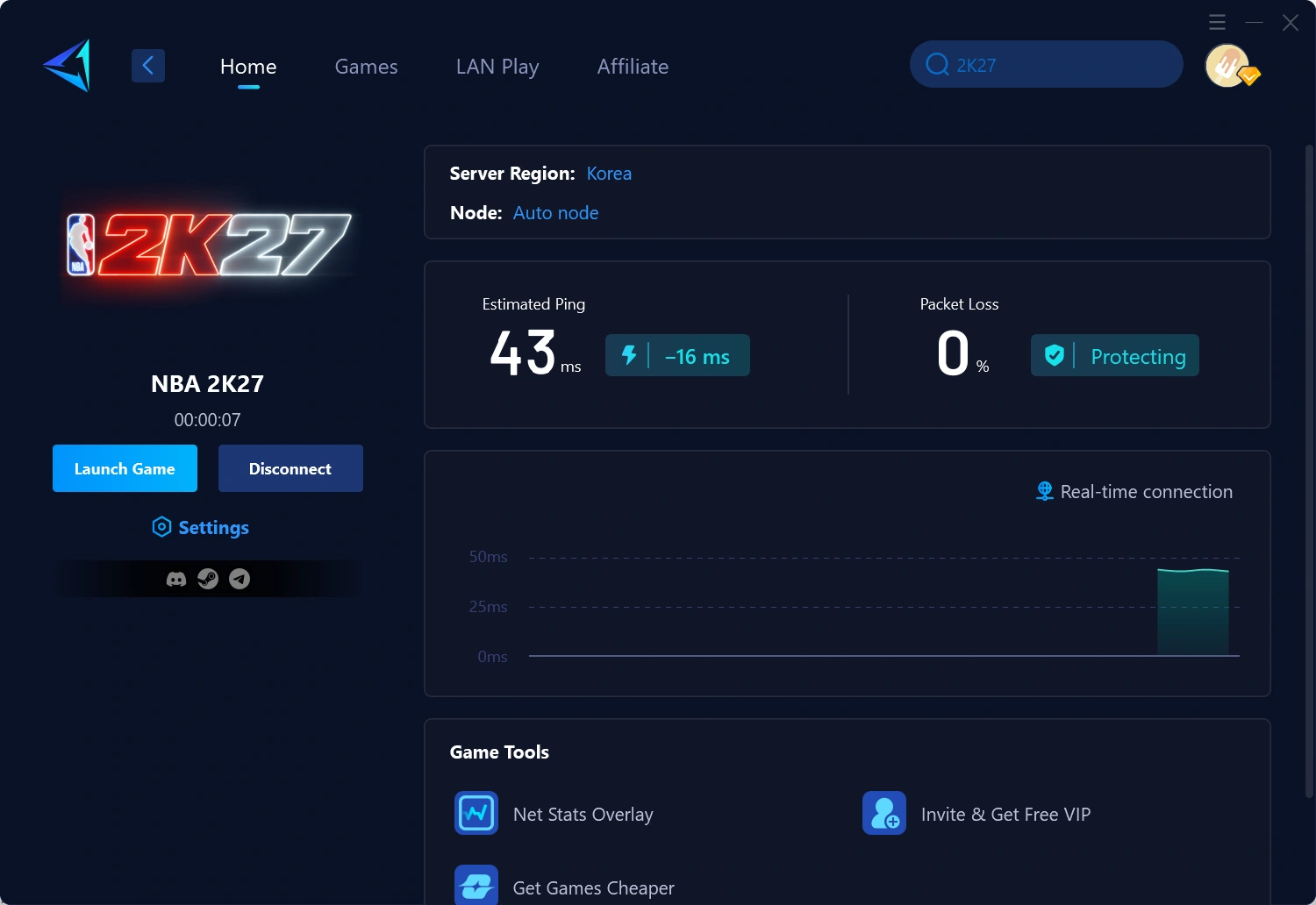Click the 0 % packet loss value
1316x905 pixels.
click(x=963, y=353)
